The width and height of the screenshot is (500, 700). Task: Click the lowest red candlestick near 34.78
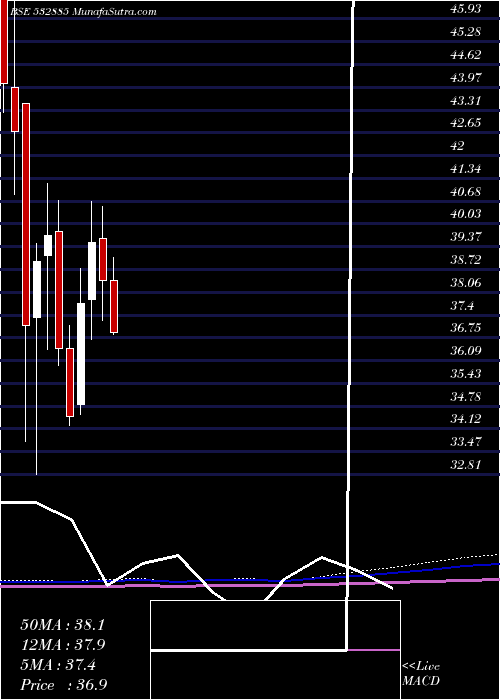tap(70, 382)
